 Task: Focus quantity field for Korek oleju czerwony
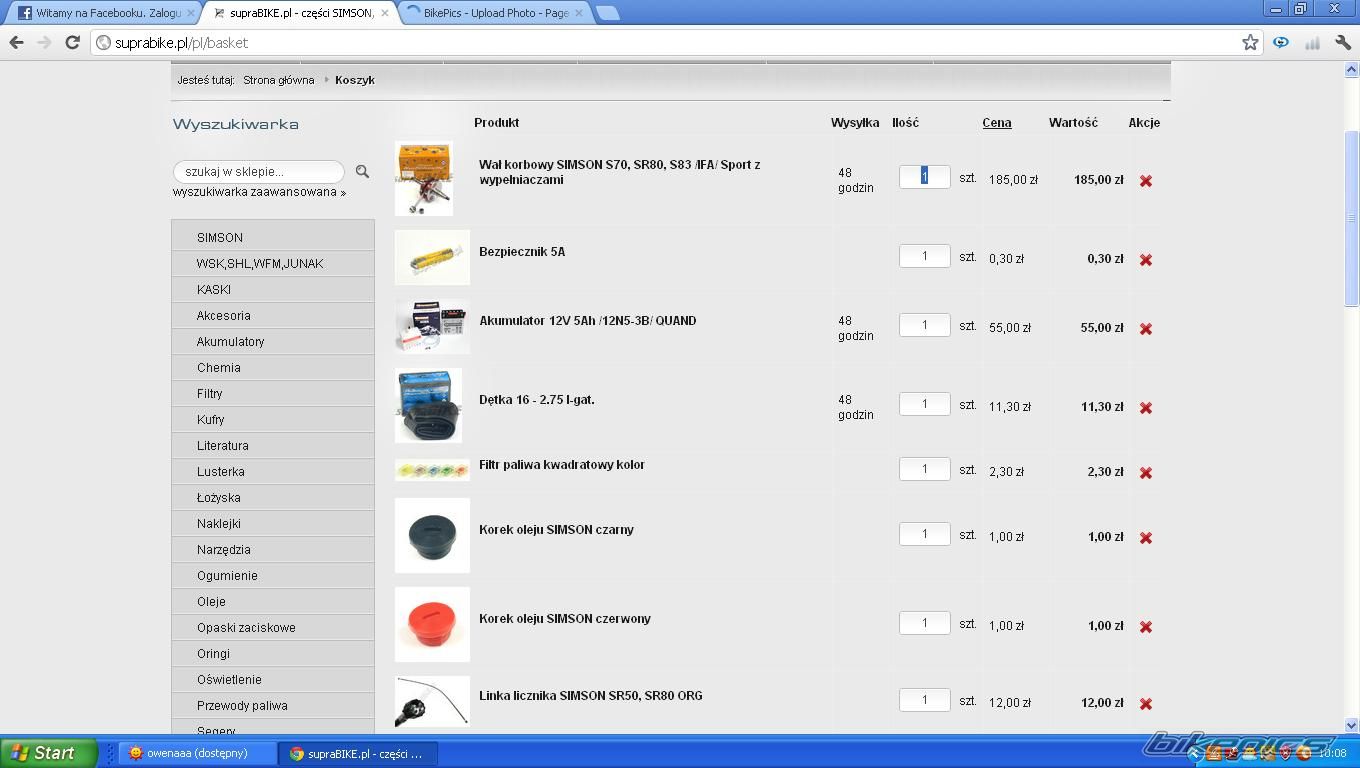924,623
